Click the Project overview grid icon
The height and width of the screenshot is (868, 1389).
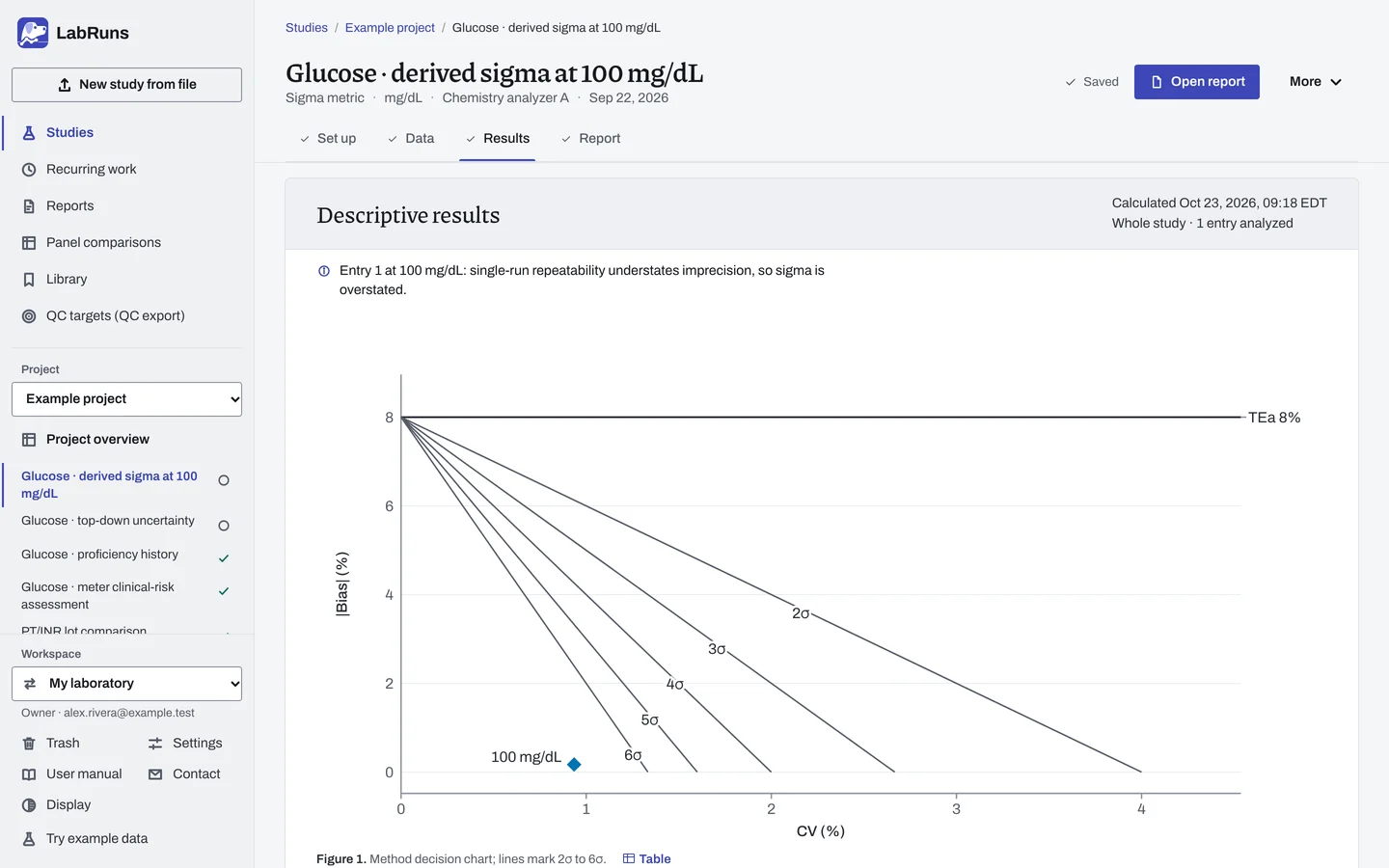point(29,440)
